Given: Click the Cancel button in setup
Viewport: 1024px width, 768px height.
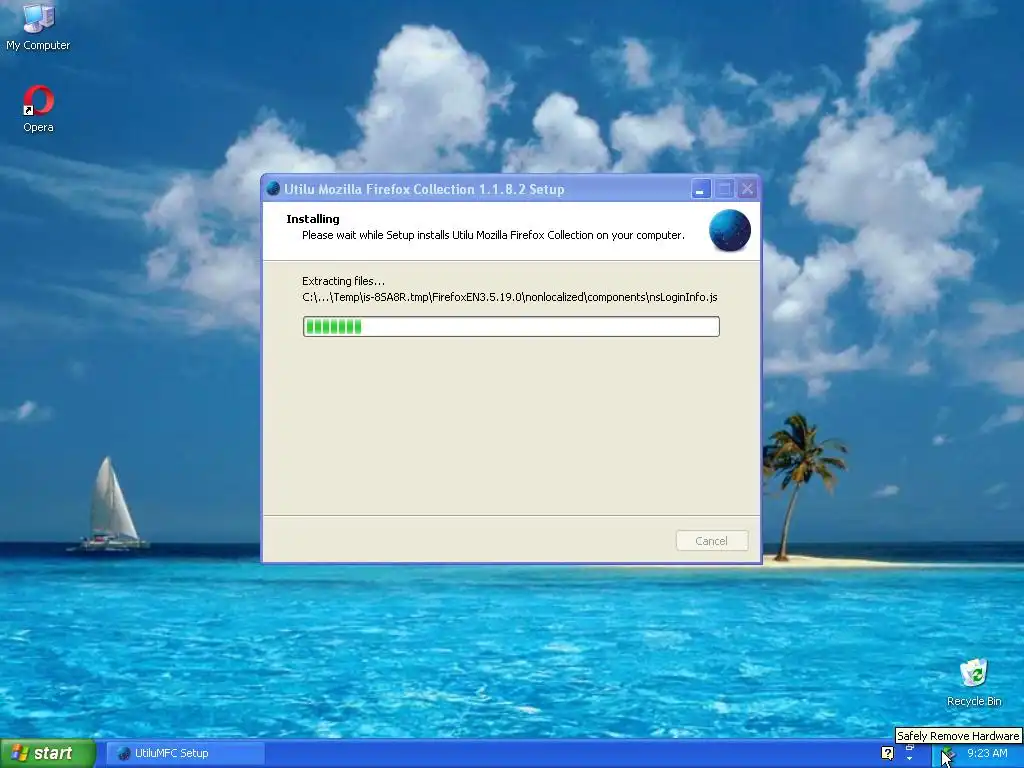Looking at the screenshot, I should coord(712,541).
